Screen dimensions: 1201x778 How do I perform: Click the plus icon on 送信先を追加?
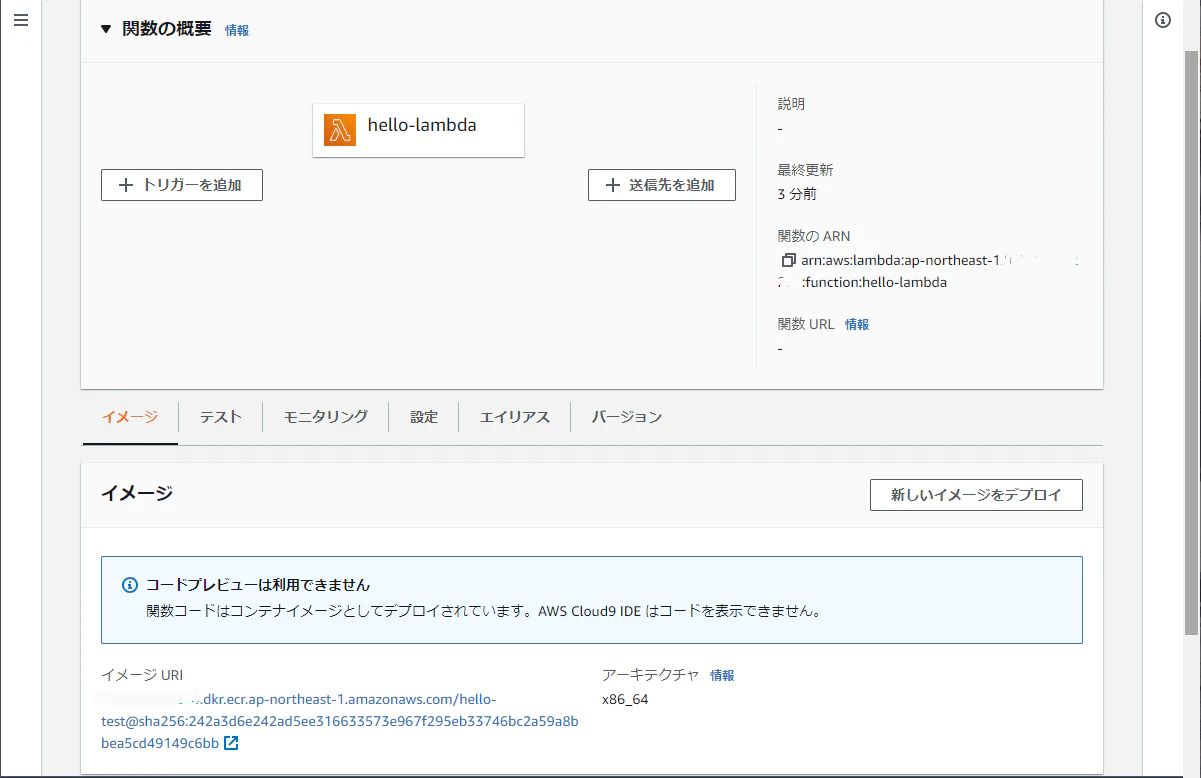click(x=613, y=184)
